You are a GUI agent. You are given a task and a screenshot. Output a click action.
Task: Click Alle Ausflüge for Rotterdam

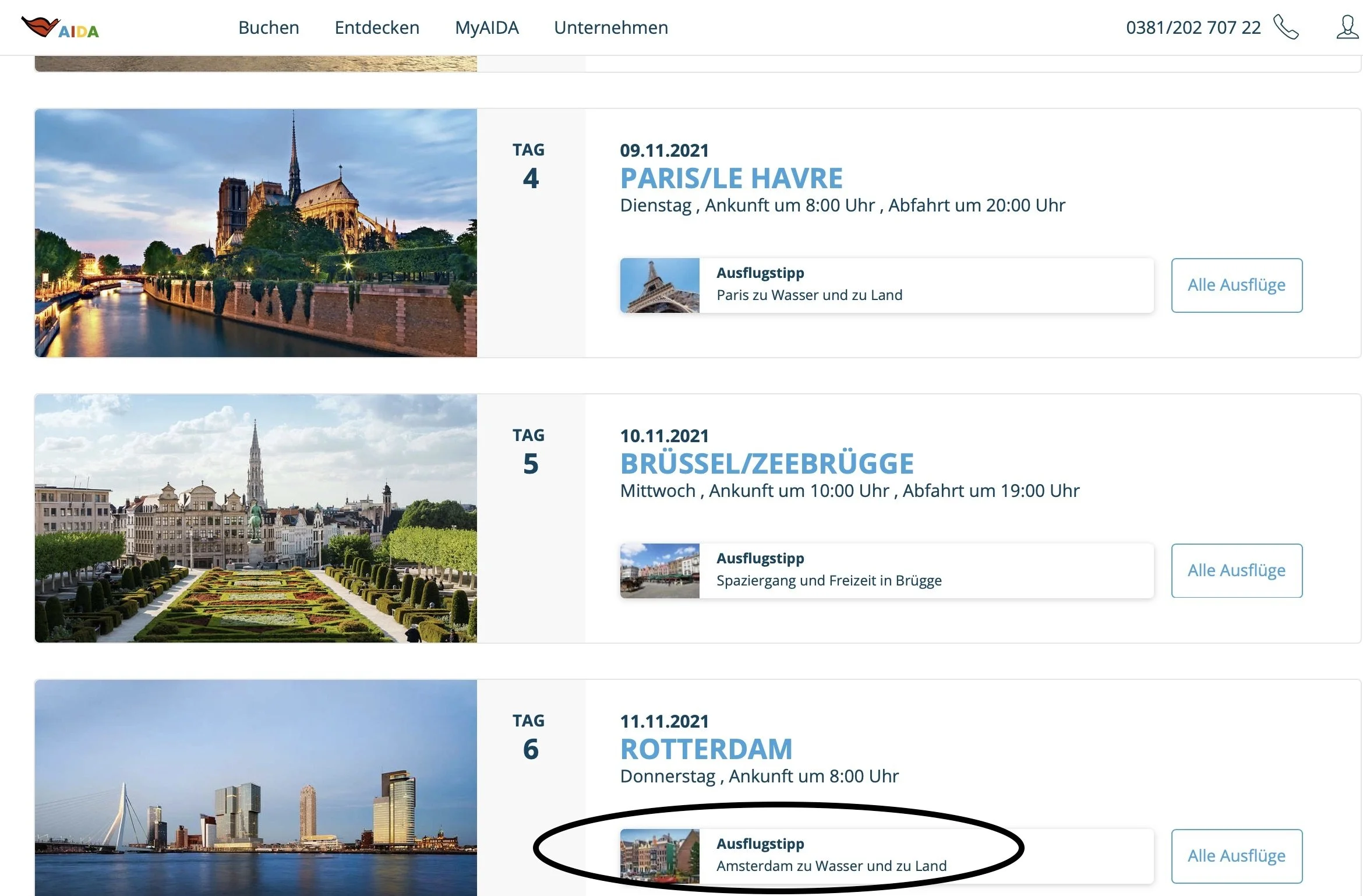(x=1236, y=856)
